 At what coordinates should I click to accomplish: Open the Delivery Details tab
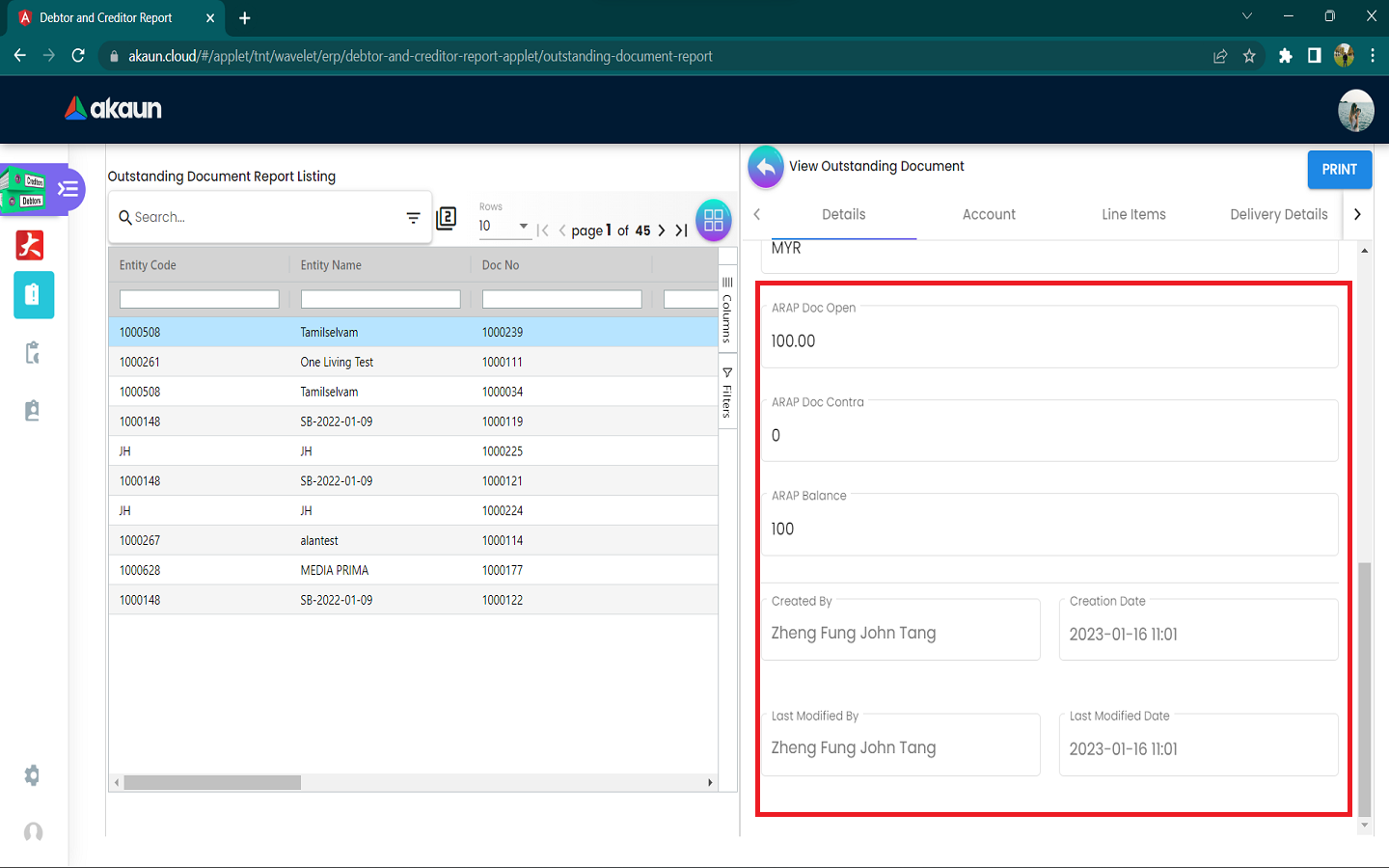point(1278,214)
